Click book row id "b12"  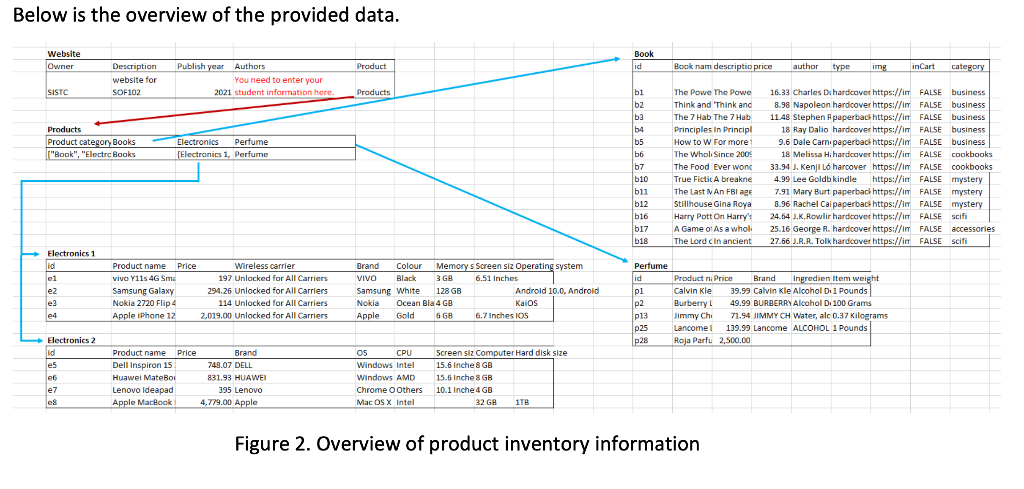pyautogui.click(x=641, y=204)
